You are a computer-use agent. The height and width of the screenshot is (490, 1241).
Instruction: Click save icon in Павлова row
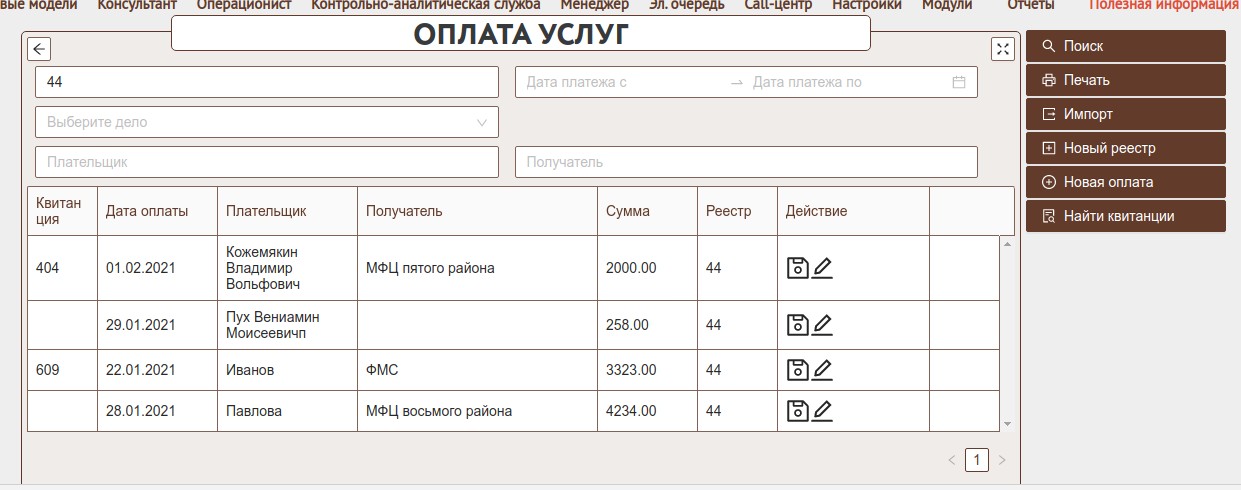[x=797, y=411]
